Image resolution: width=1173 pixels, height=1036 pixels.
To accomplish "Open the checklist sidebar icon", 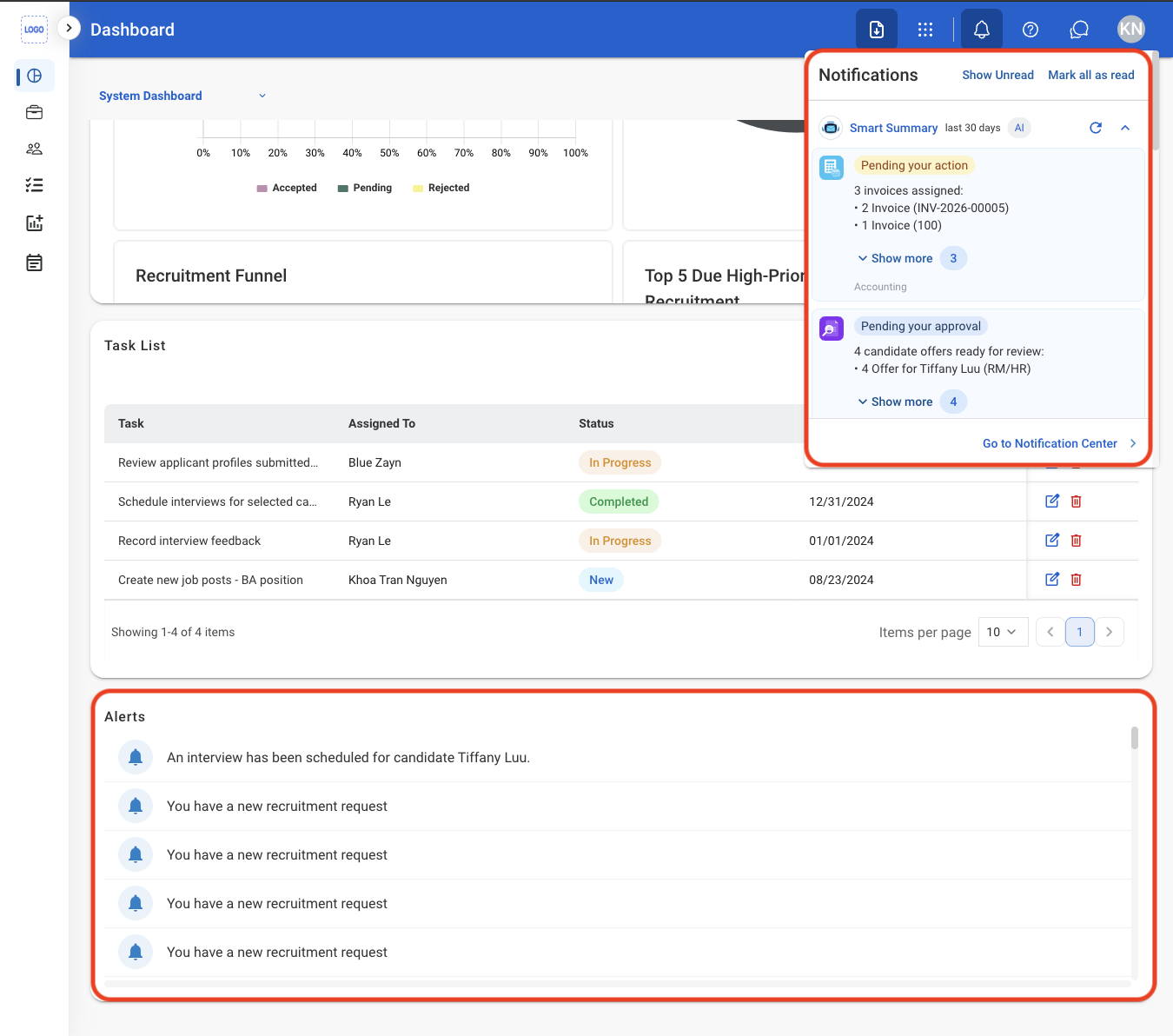I will pos(35,185).
